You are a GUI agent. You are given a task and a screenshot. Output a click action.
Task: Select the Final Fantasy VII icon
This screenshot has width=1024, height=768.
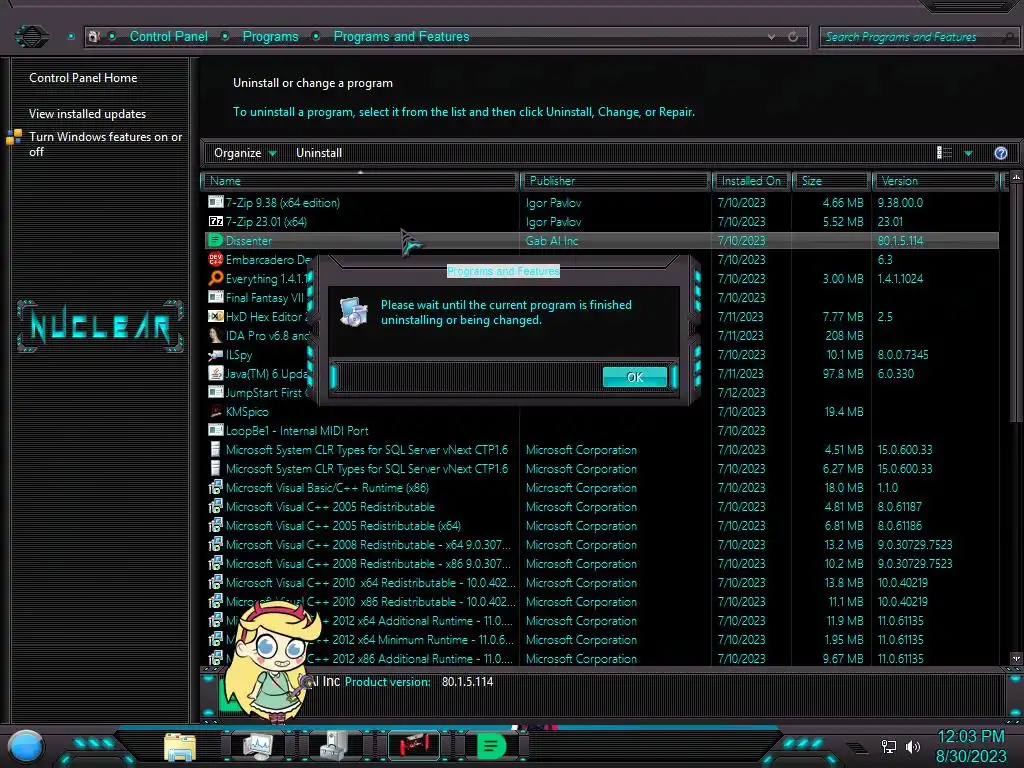(216, 297)
